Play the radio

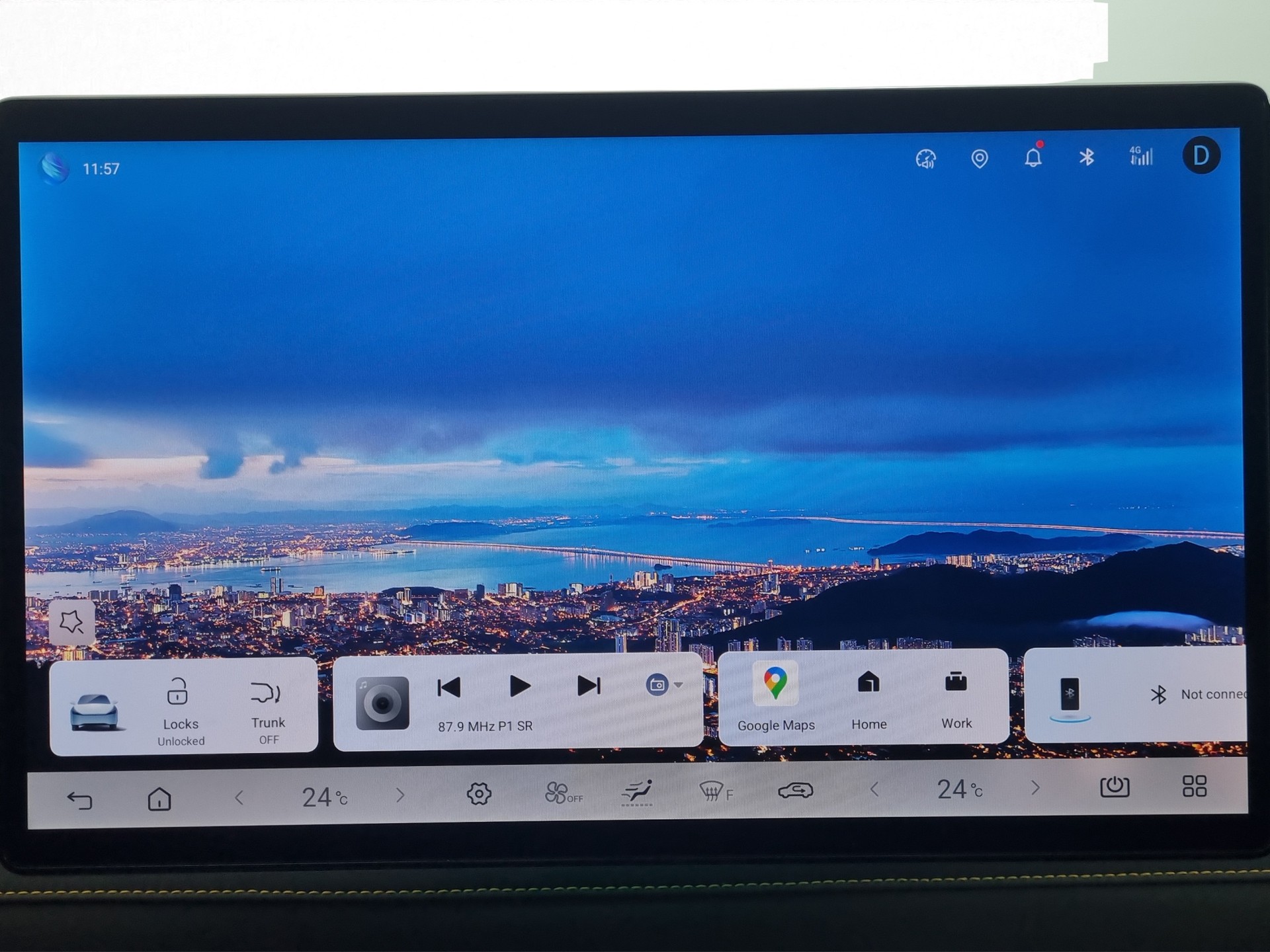[520, 686]
